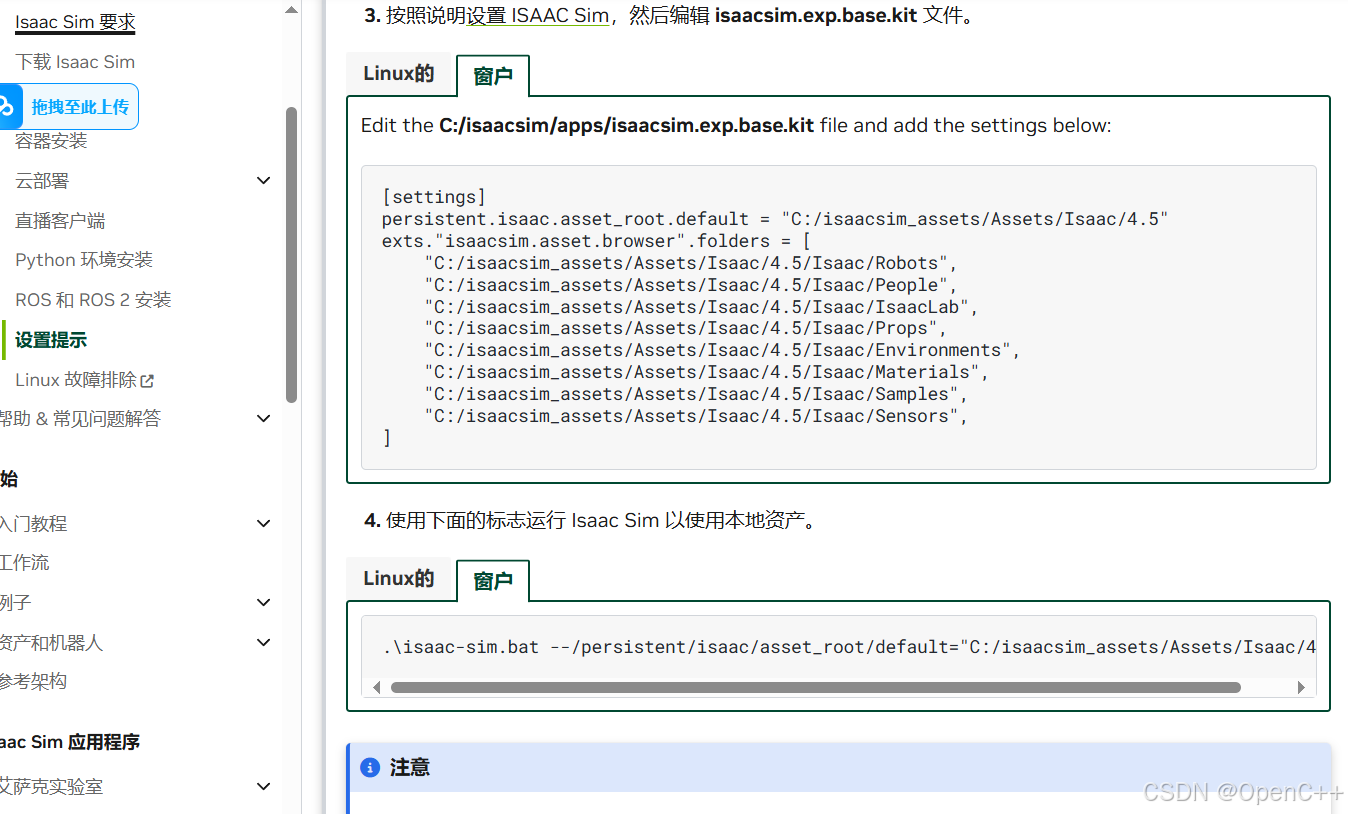Image resolution: width=1348 pixels, height=814 pixels.
Task: Select the 窗户 tab in step 4
Action: [x=493, y=581]
